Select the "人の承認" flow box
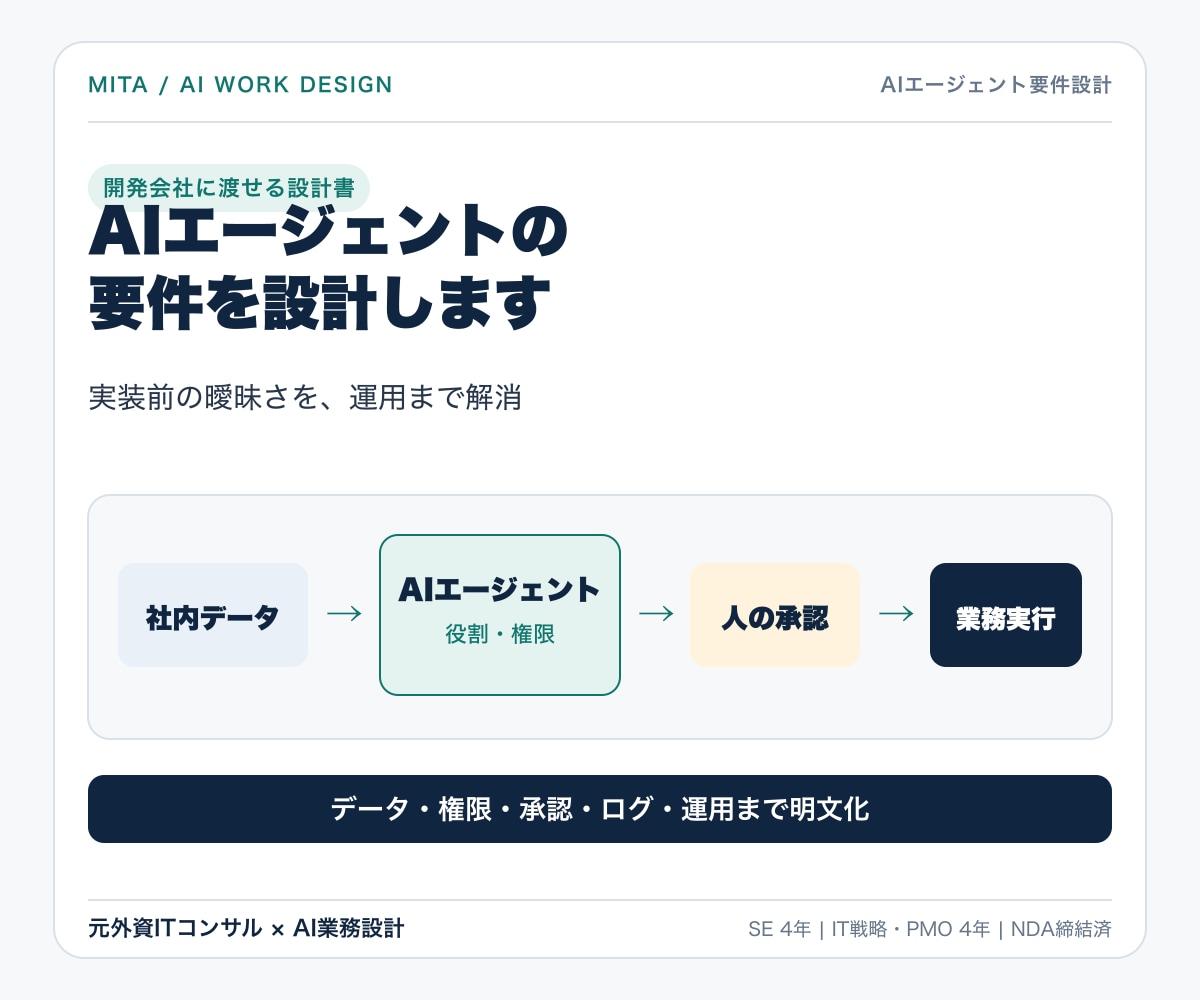 775,615
